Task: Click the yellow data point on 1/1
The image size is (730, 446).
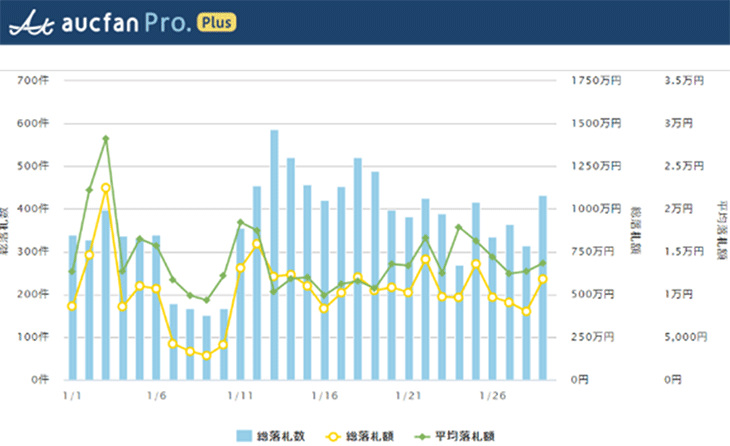Action: point(72,306)
